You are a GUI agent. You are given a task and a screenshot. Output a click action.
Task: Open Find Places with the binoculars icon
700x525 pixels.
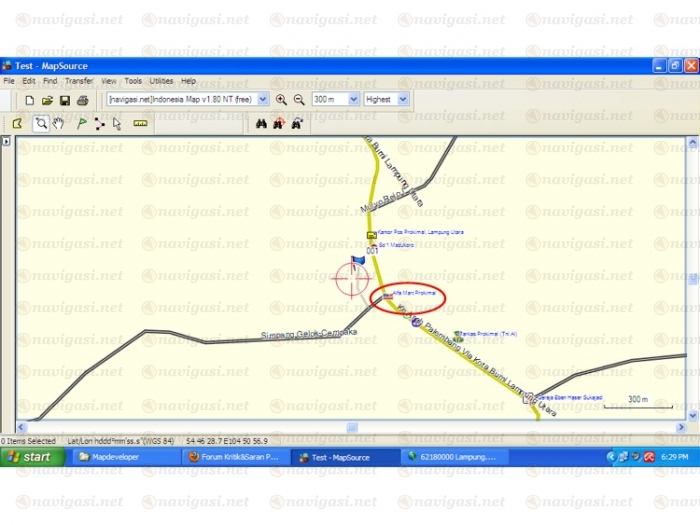pyautogui.click(x=261, y=124)
